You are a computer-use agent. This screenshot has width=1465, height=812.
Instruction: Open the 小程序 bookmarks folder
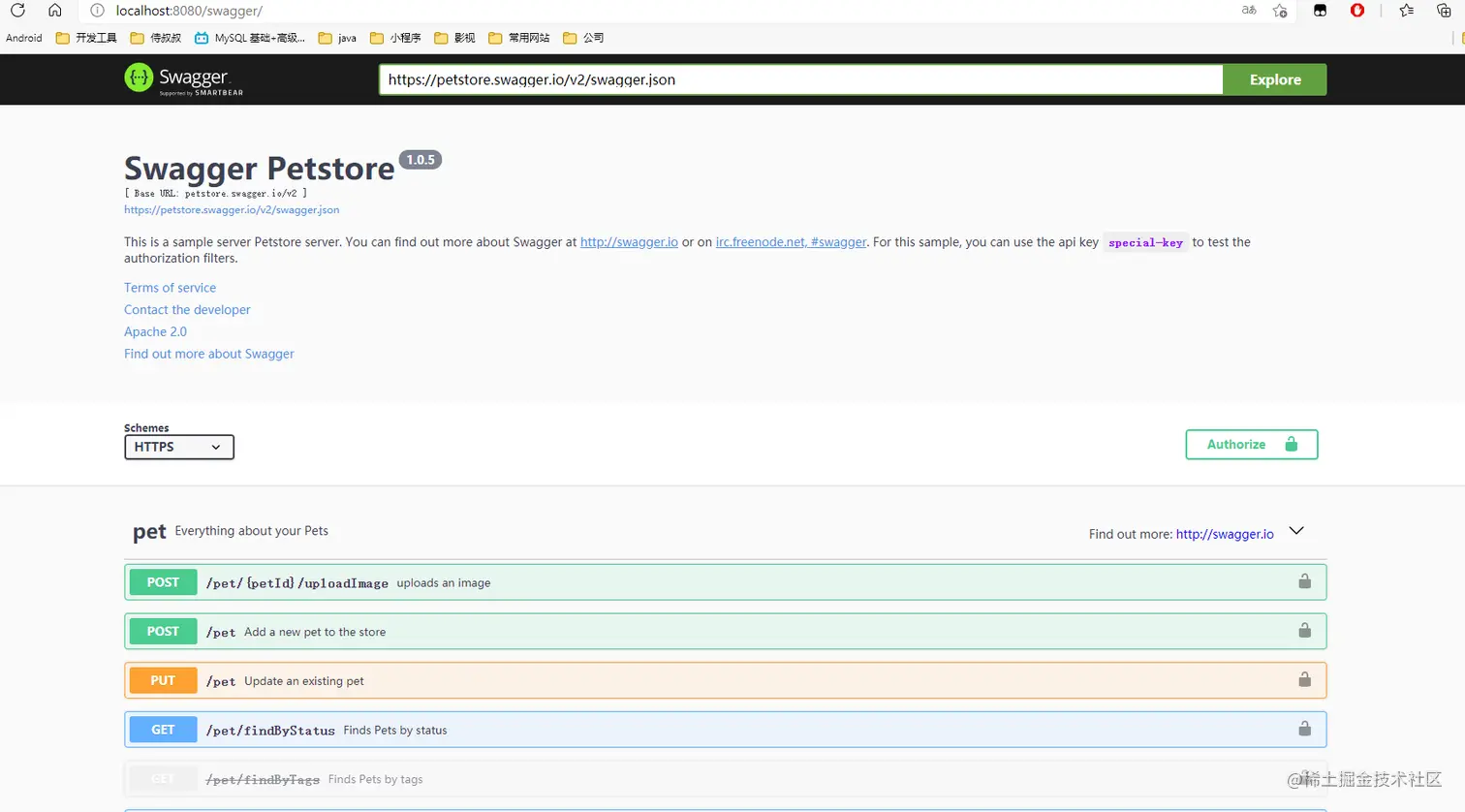395,38
